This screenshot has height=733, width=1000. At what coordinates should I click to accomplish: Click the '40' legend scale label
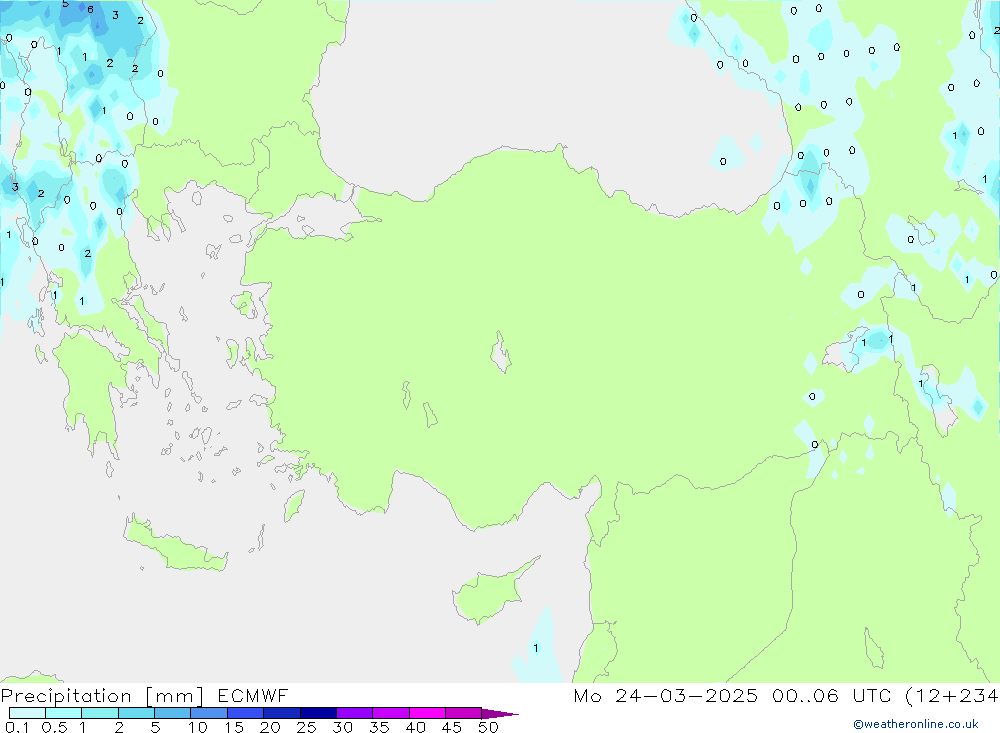pos(416,727)
